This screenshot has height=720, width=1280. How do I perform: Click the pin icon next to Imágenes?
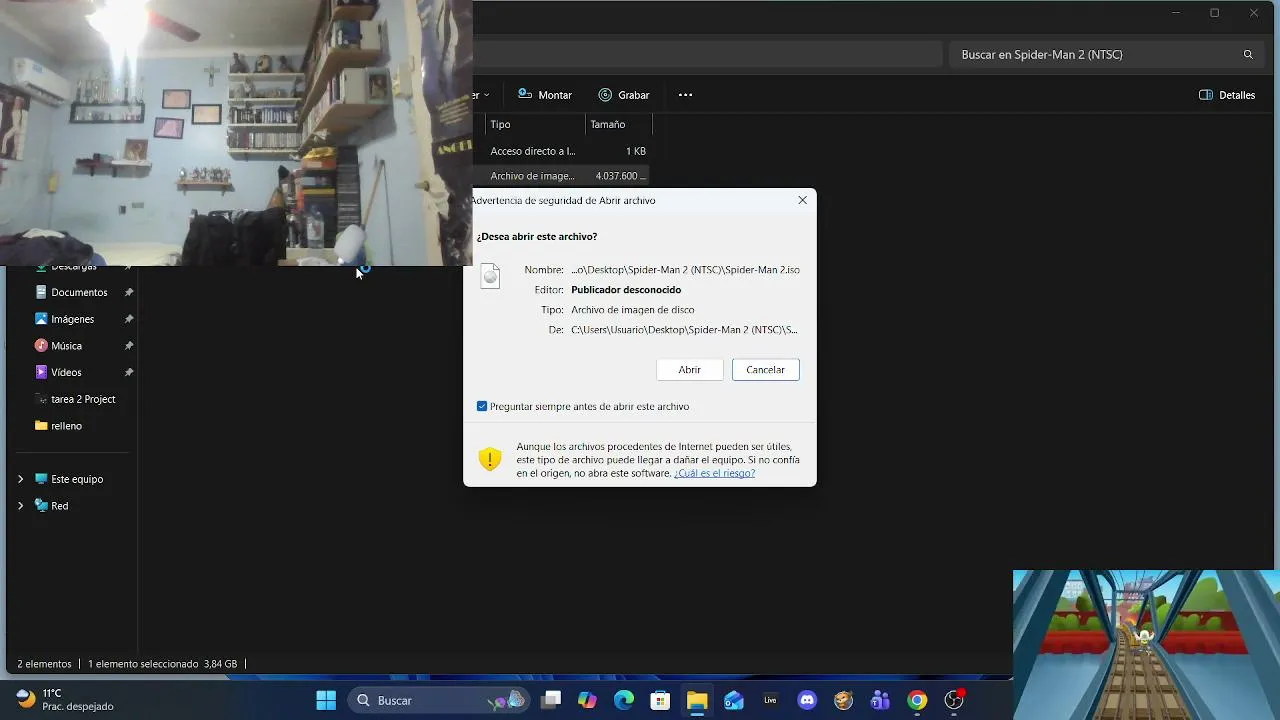pos(129,319)
